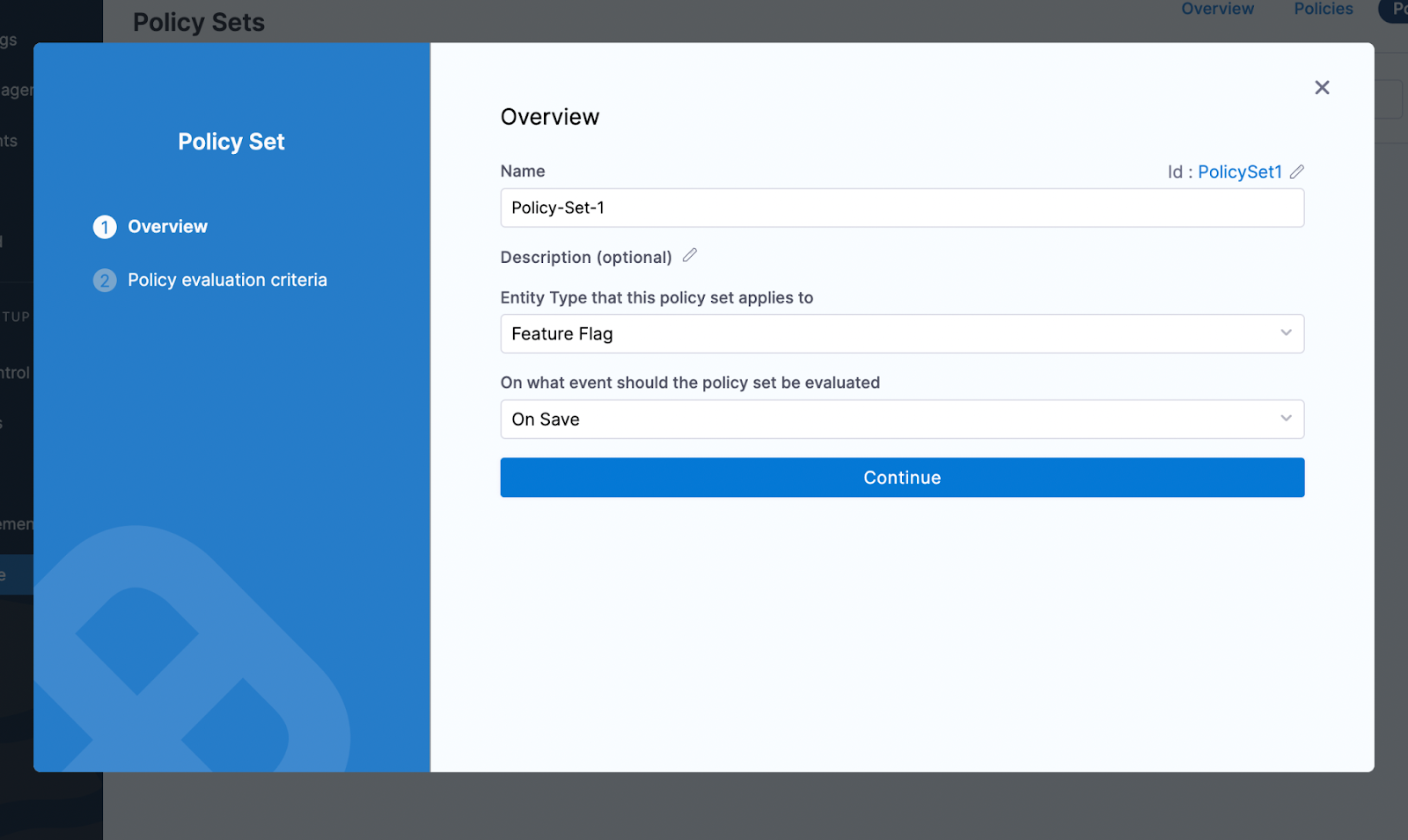The image size is (1408, 840).
Task: Focus the Name field containing Policy-Set-1
Action: coord(901,208)
